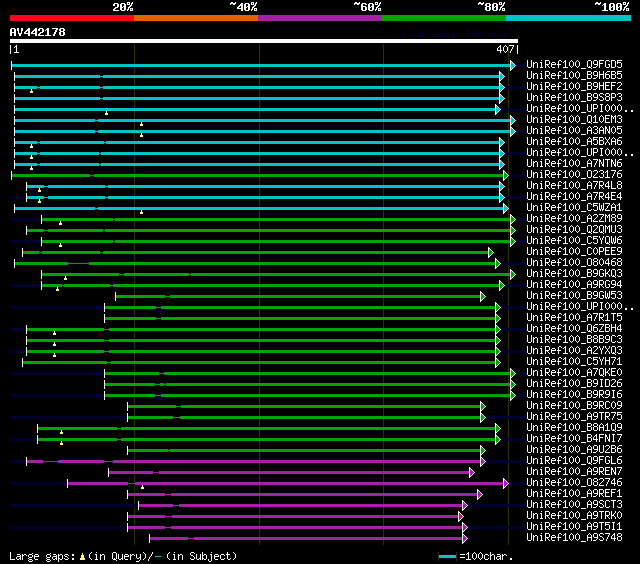This screenshot has width=640, height=564.
Task: Click the white AV442178 query sequence bar
Action: click(x=264, y=41)
